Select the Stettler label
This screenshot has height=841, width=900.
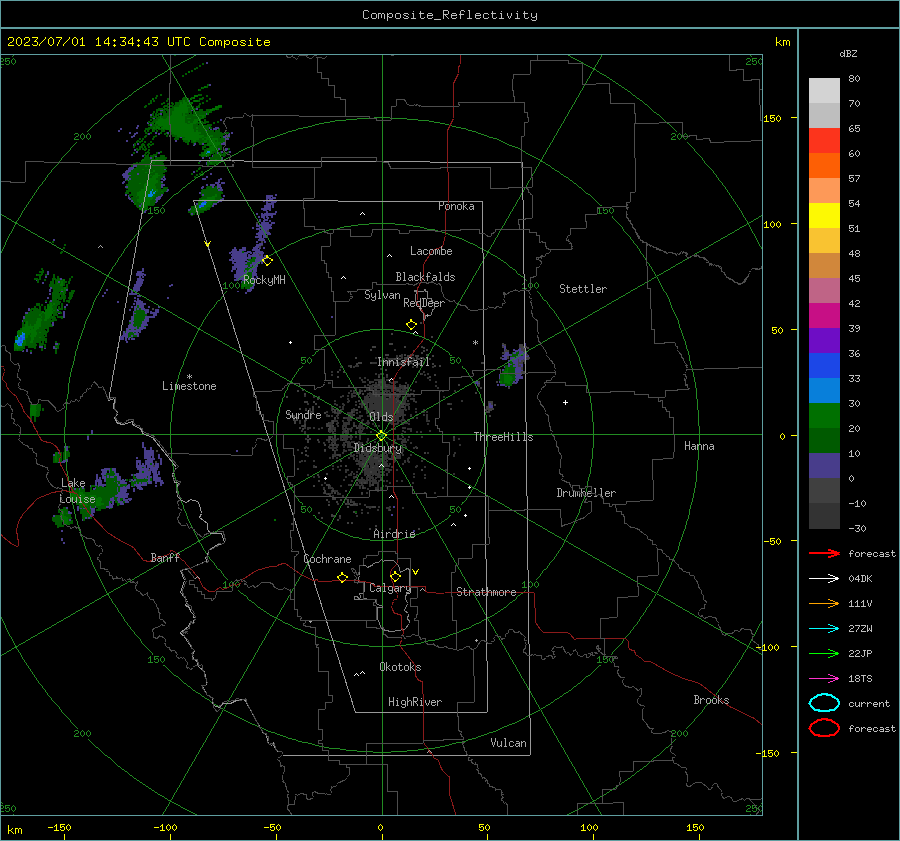click(x=583, y=289)
